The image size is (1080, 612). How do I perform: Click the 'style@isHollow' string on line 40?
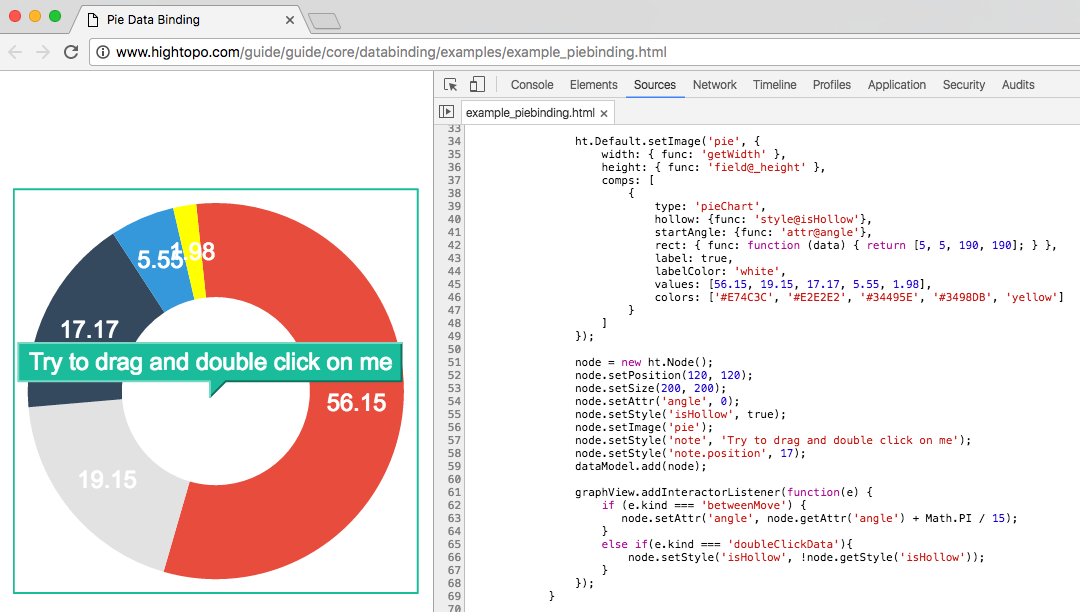(807, 220)
